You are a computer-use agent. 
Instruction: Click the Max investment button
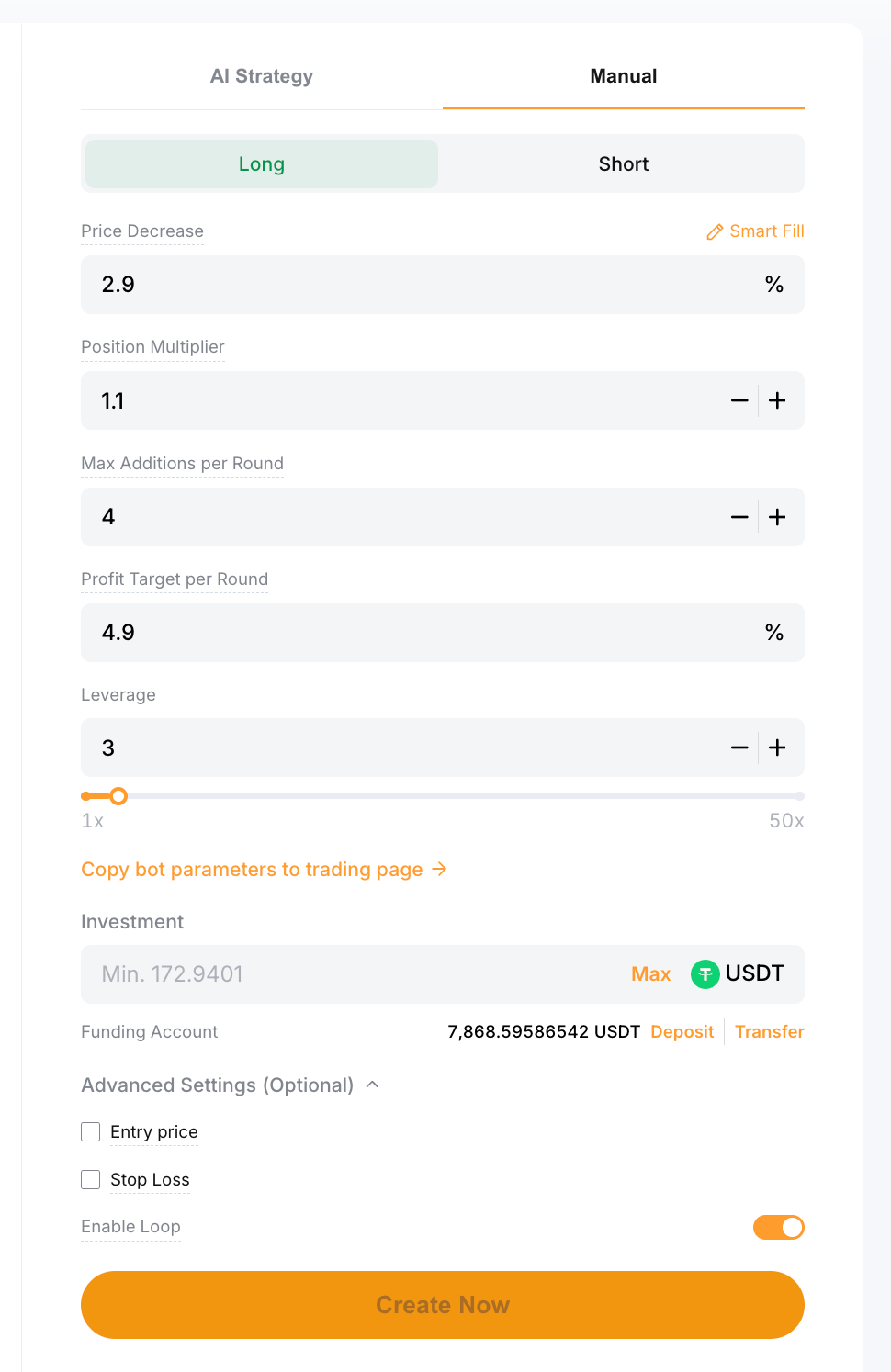point(651,974)
